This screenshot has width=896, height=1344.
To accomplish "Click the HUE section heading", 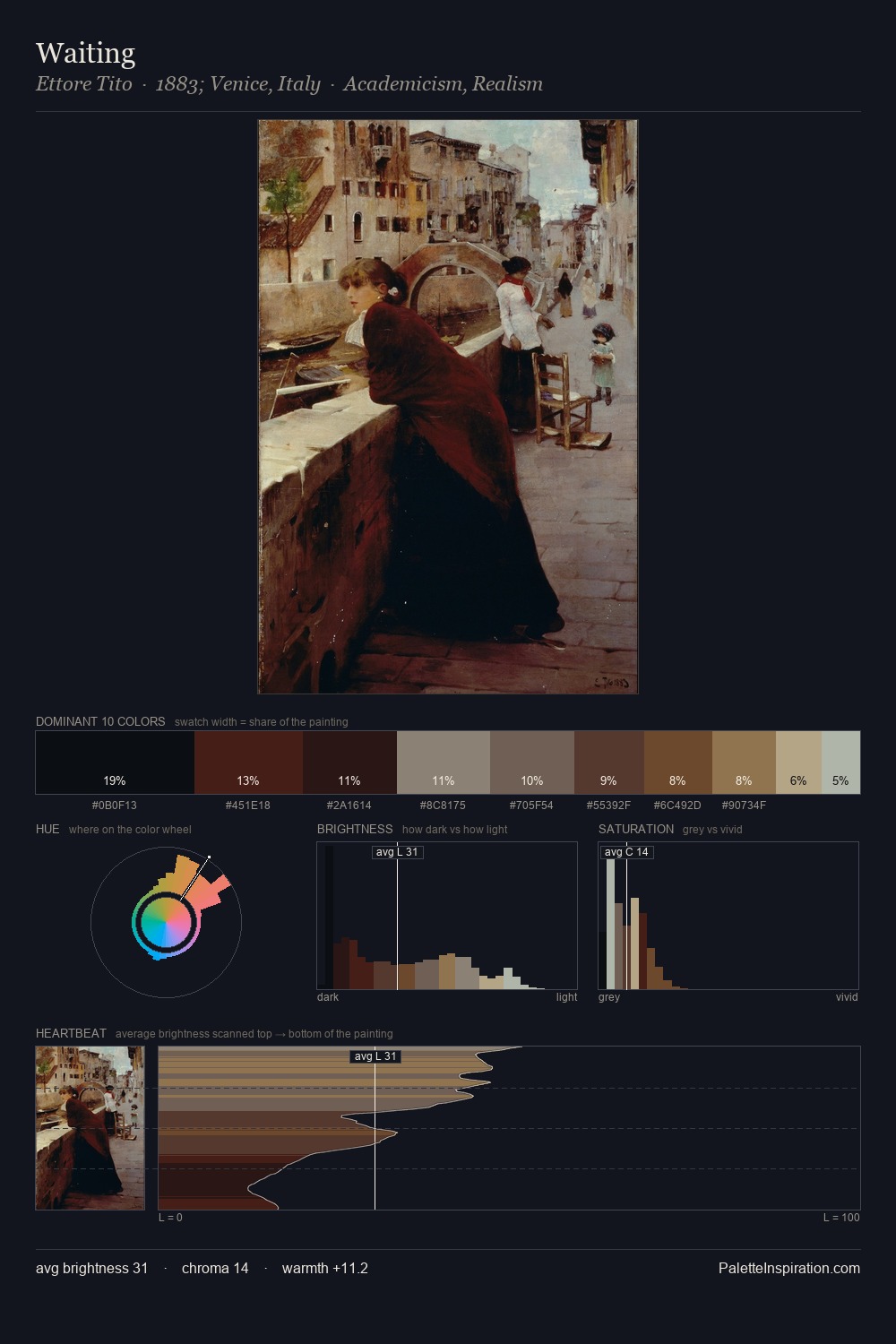I will coord(47,829).
